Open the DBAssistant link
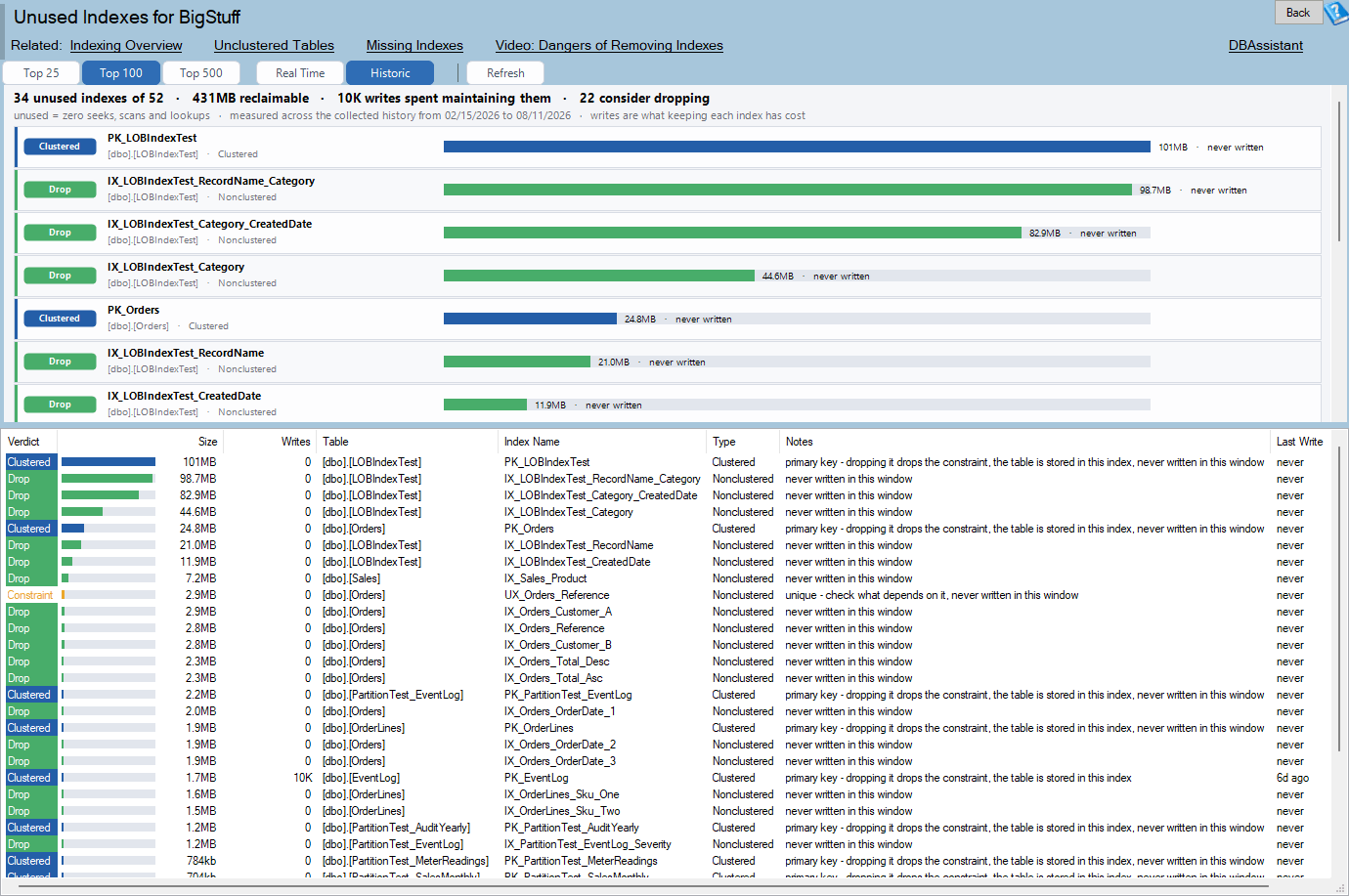1349x896 pixels. point(1266,45)
